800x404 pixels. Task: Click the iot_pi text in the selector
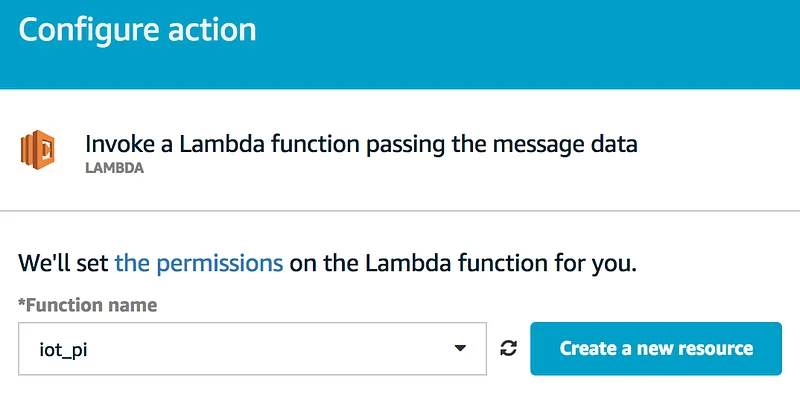63,350
